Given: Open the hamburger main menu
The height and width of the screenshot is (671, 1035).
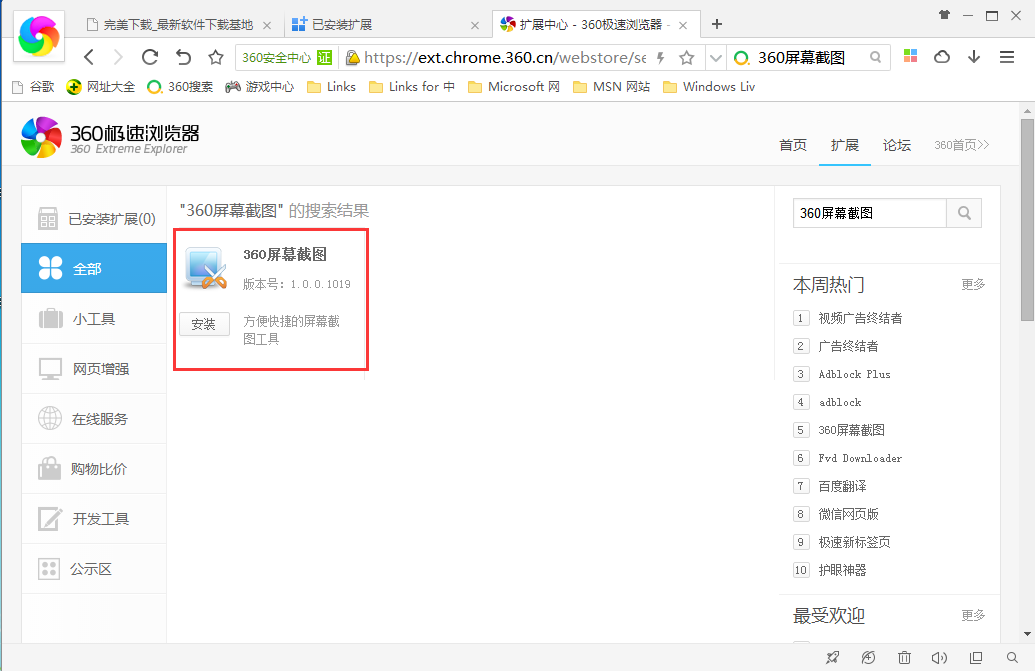Looking at the screenshot, I should click(1007, 57).
